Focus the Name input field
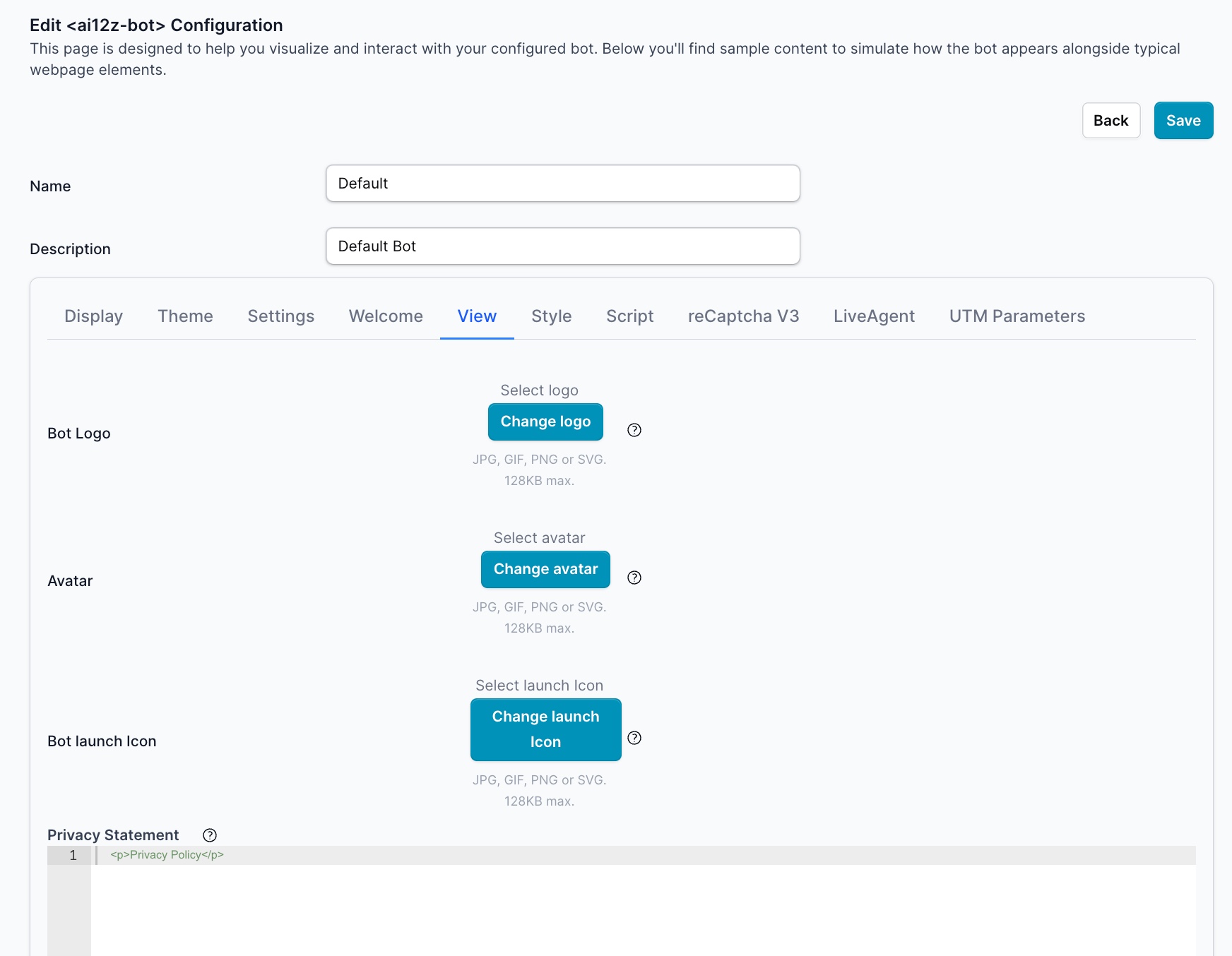 tap(562, 184)
